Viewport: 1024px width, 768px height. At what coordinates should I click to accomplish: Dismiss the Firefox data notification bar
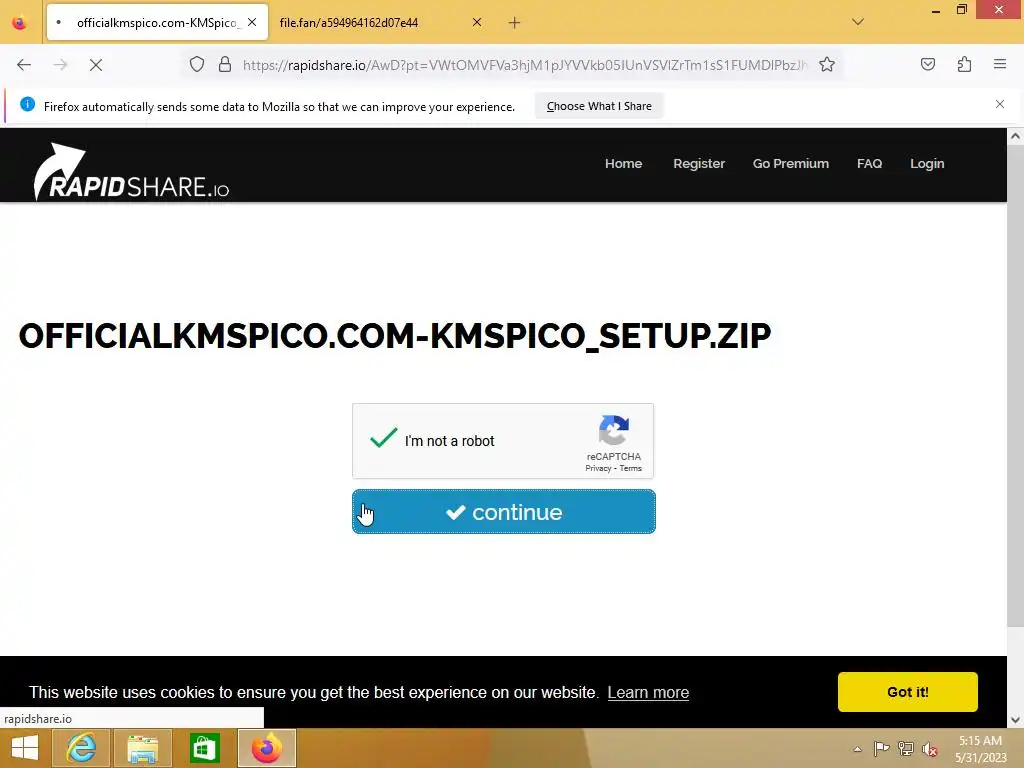coord(1000,104)
